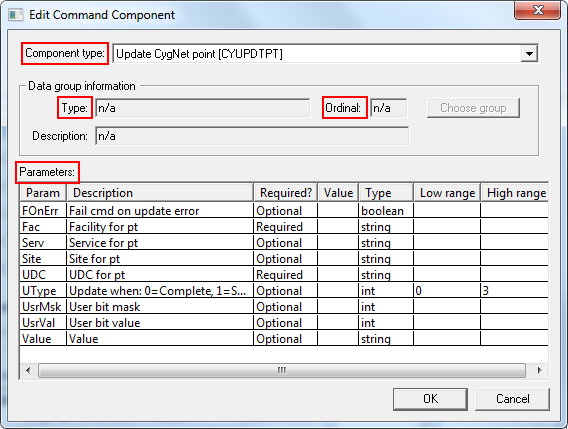568x429 pixels.
Task: Select the Site parameter row
Action: tap(284, 259)
